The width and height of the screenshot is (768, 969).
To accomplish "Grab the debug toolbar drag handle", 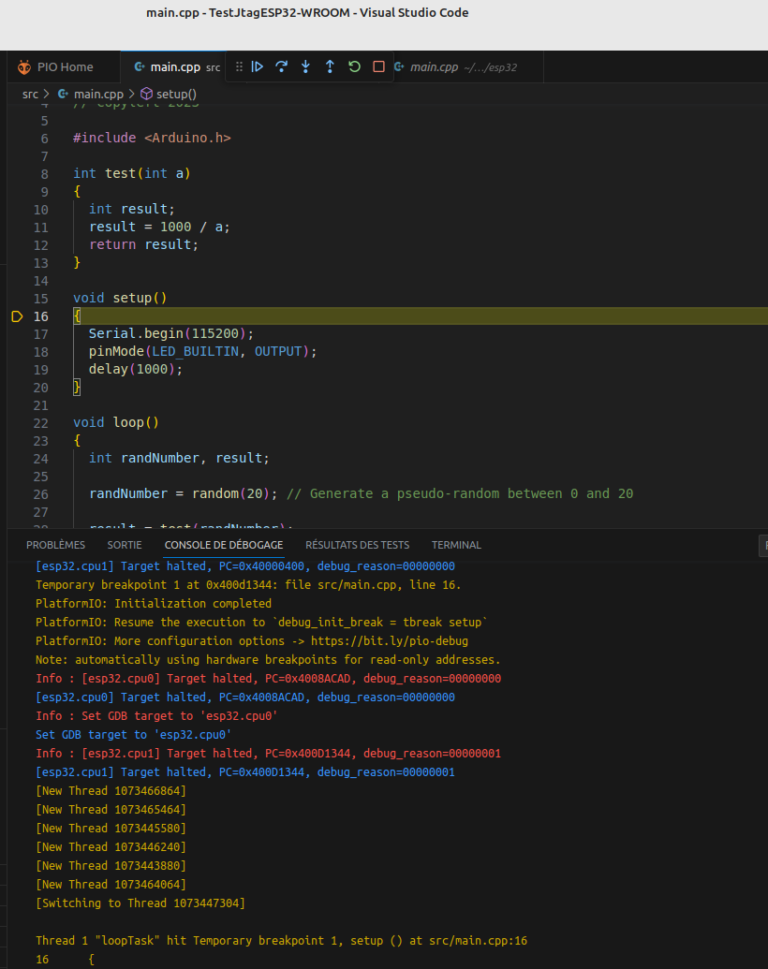I will click(x=238, y=67).
